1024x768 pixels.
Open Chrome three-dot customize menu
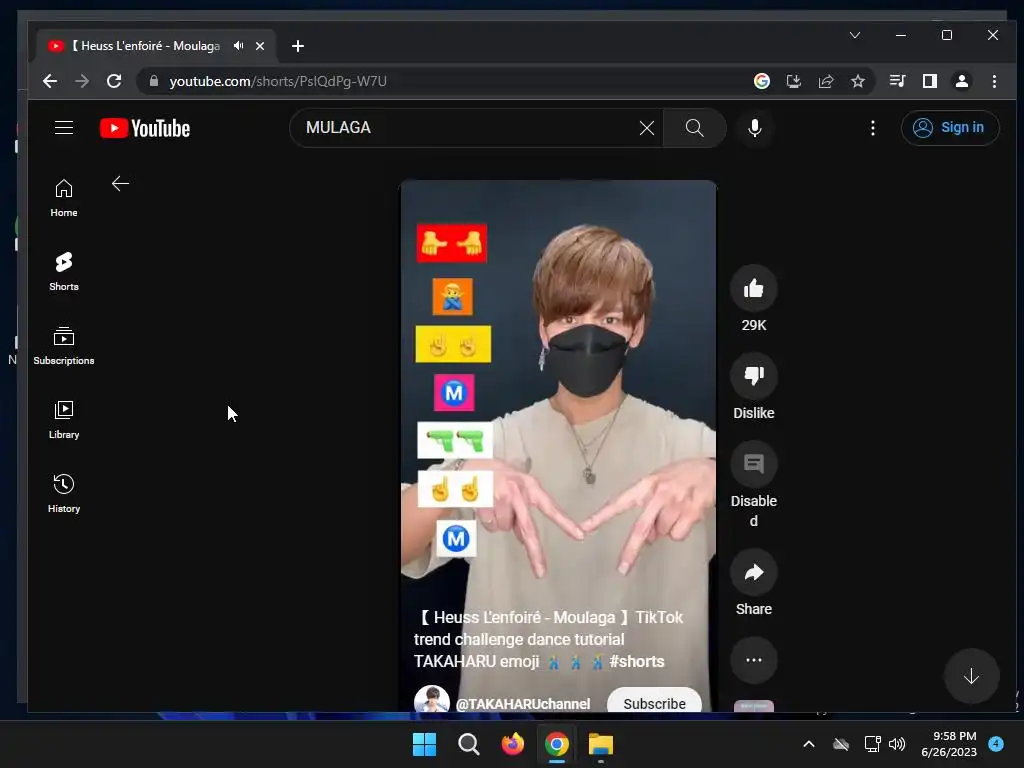pyautogui.click(x=994, y=81)
